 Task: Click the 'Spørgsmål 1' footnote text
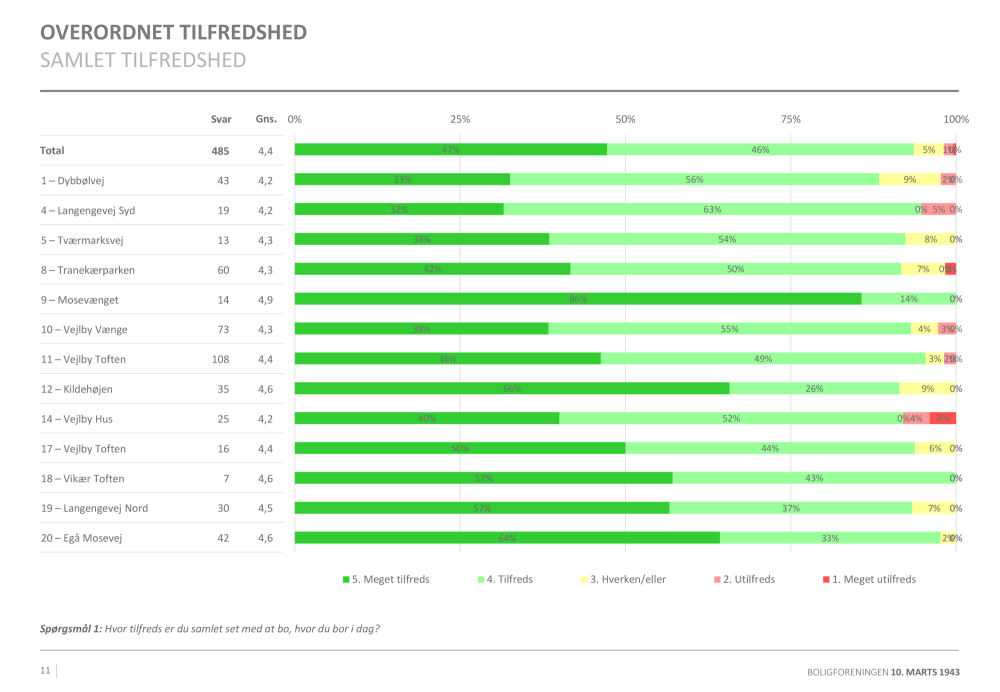(x=210, y=629)
